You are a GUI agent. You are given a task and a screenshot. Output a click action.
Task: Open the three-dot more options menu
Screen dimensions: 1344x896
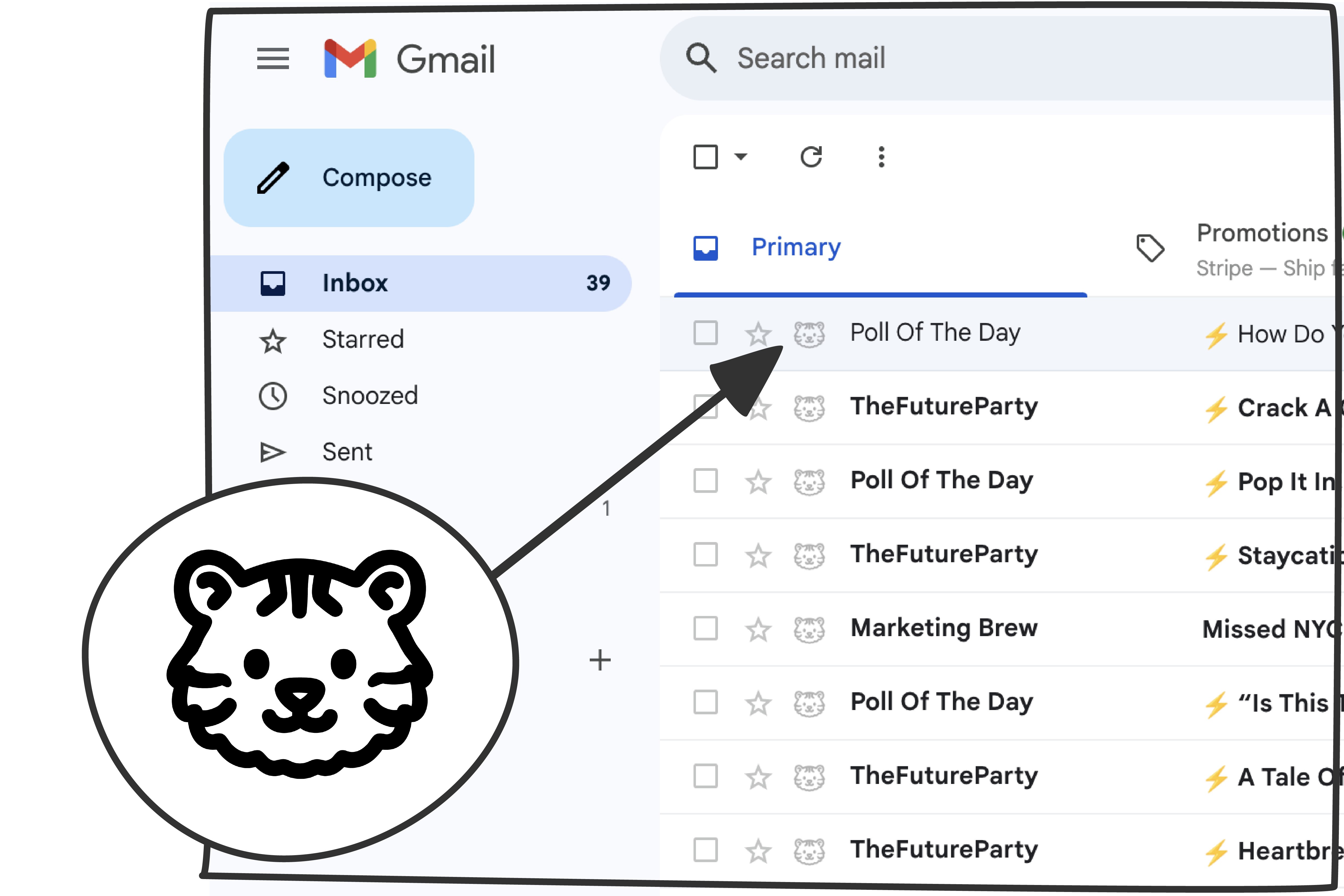click(881, 157)
